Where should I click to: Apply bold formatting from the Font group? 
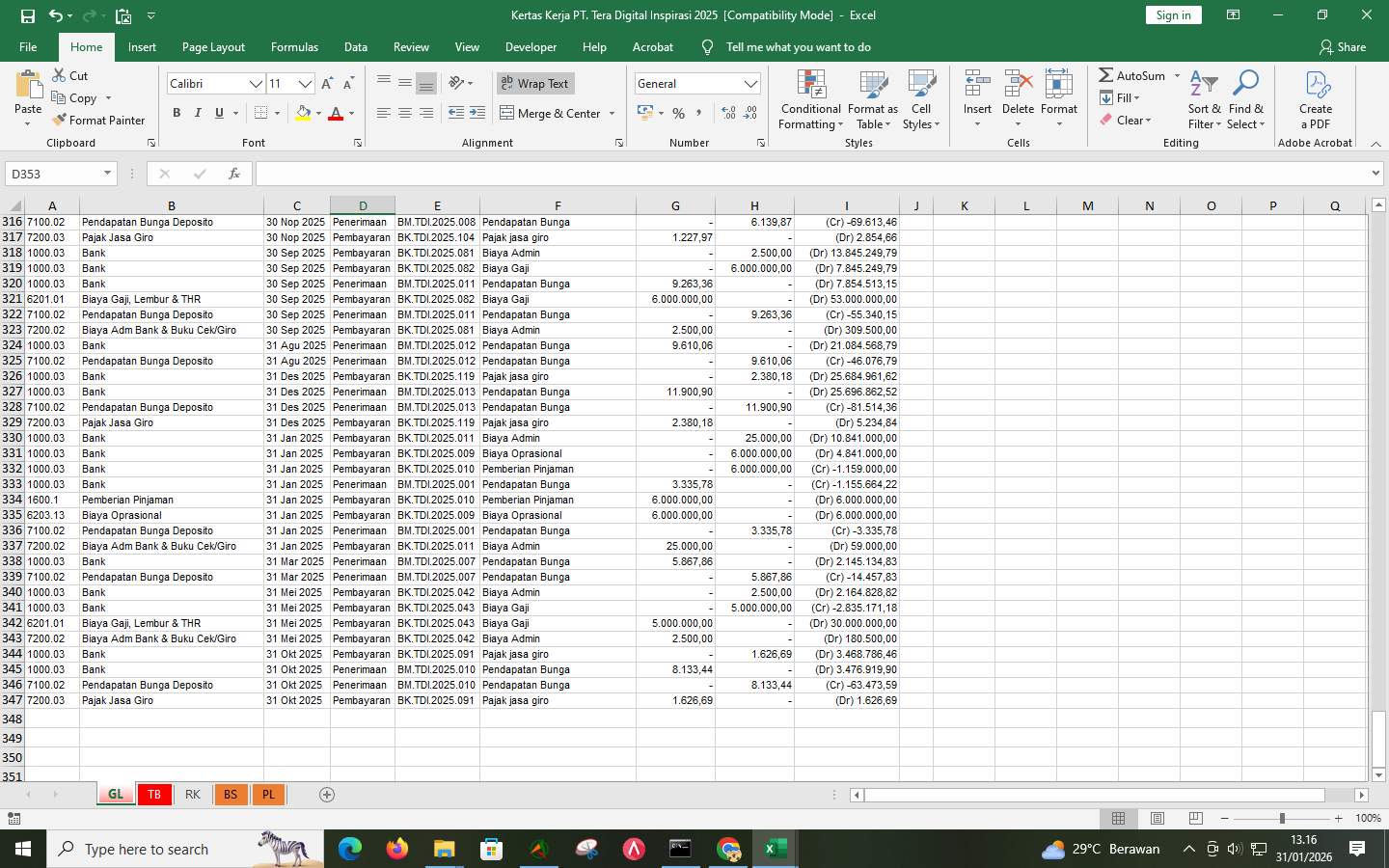pos(177,113)
